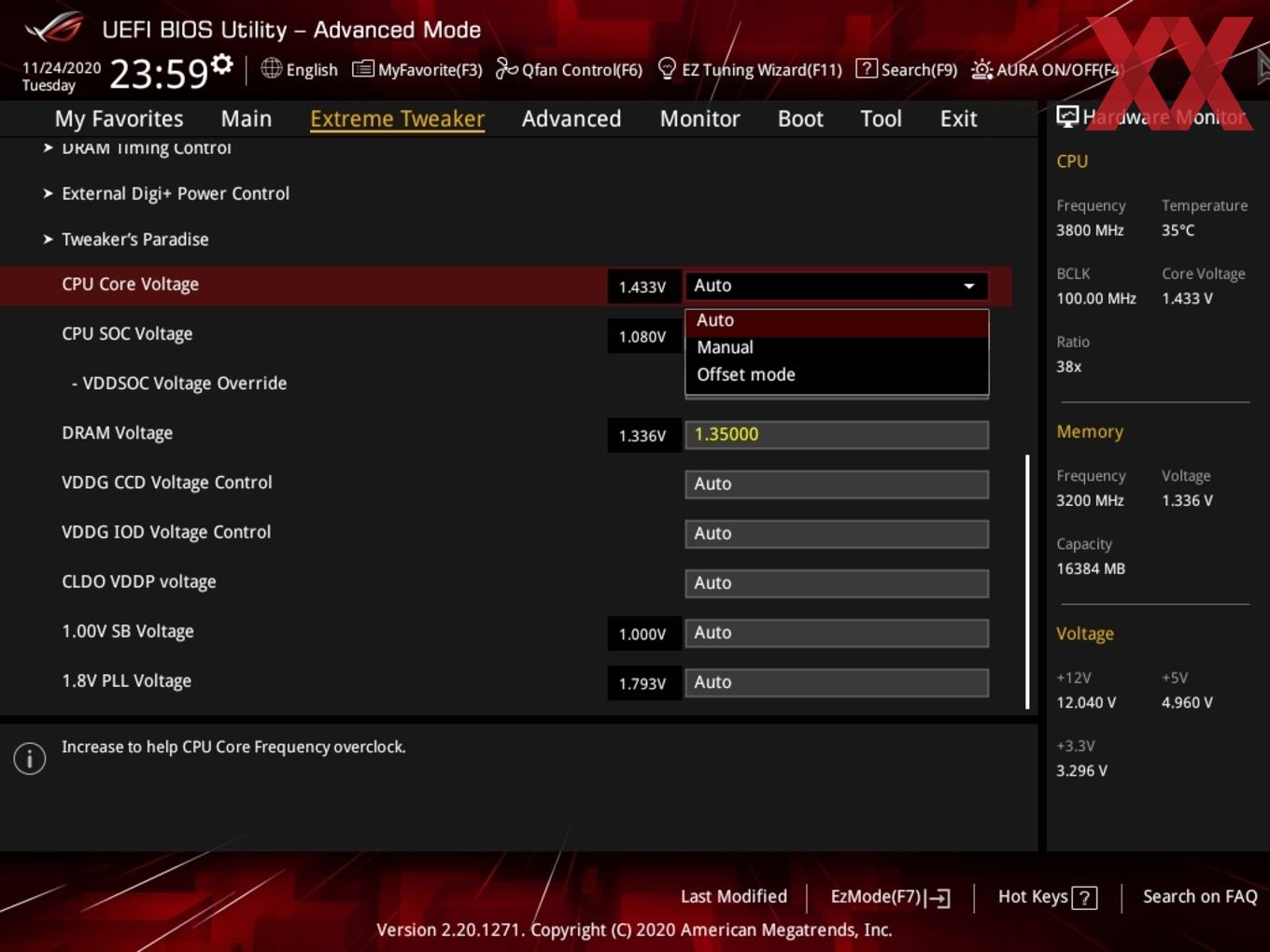Click Hot Keys button label
This screenshot has height=952, width=1270.
[1033, 897]
